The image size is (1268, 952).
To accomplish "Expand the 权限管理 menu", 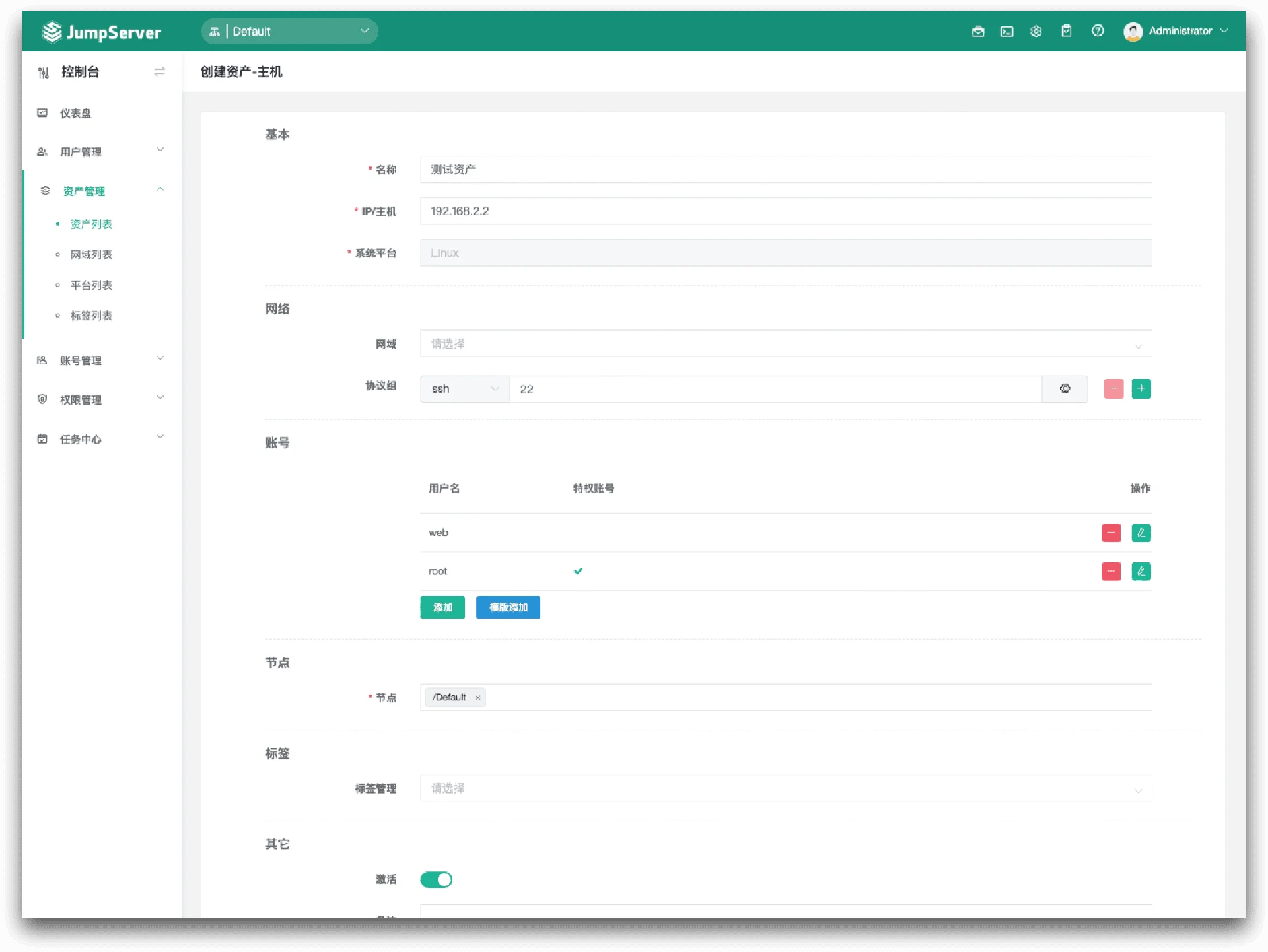I will coord(160,397).
